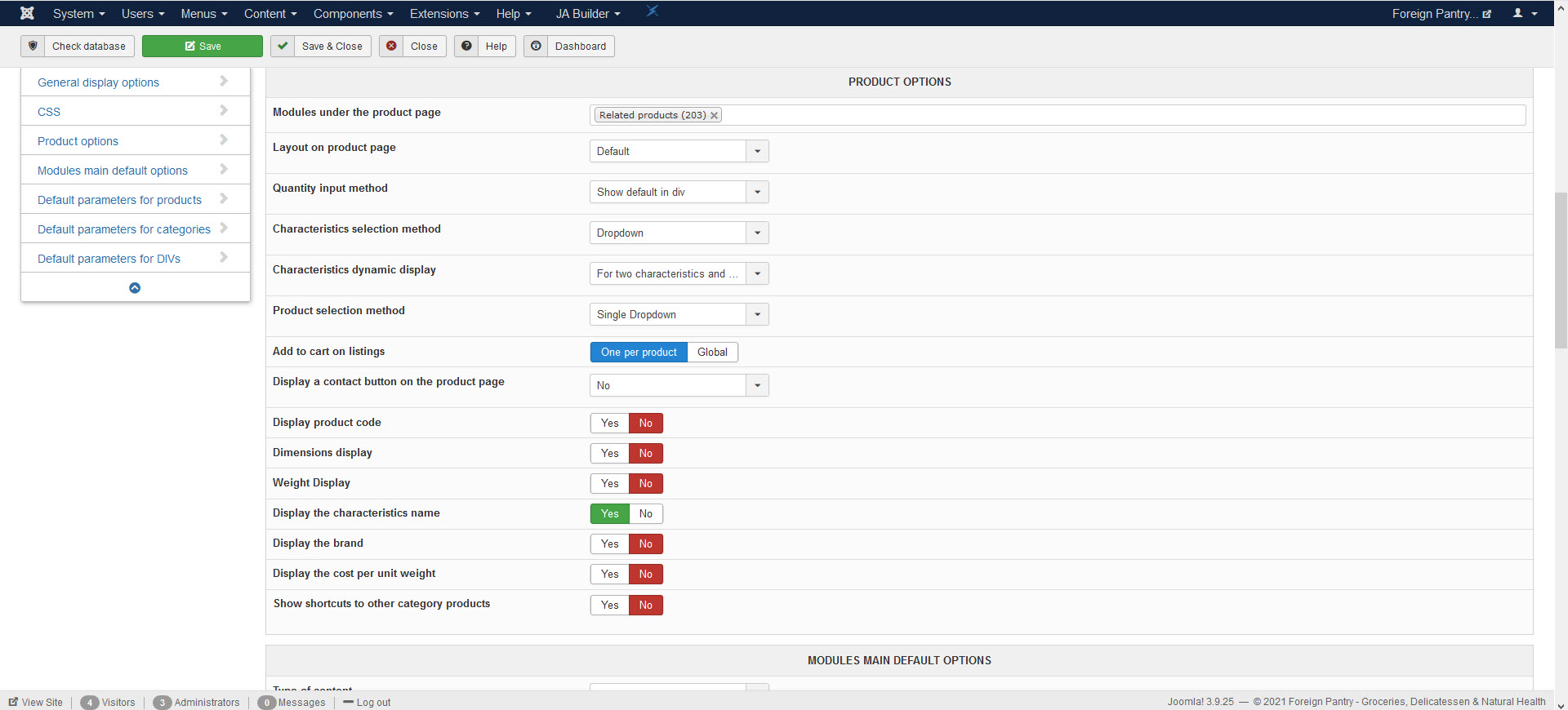The height and width of the screenshot is (710, 1568).
Task: Click the red X icon beside Close
Action: (391, 46)
